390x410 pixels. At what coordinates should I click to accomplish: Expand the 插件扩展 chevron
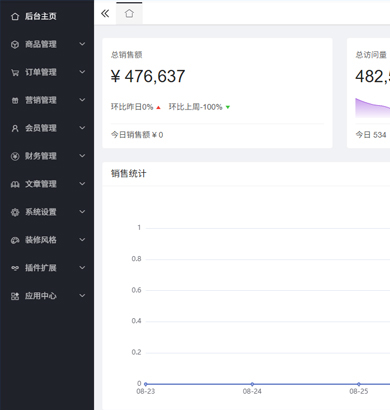click(x=82, y=268)
